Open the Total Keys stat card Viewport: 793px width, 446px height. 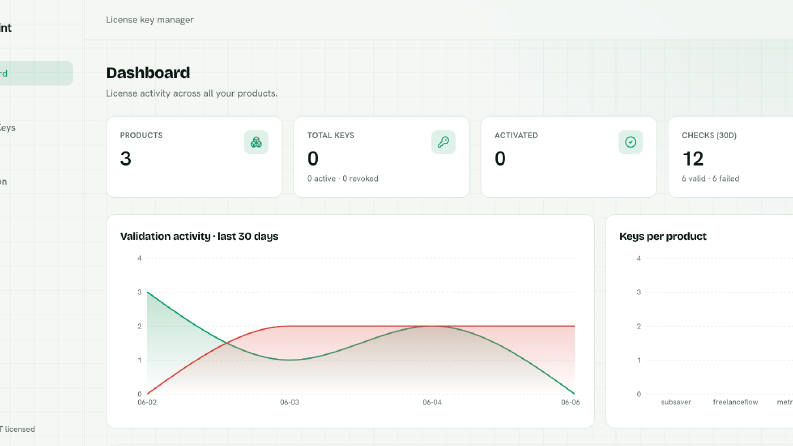(381, 157)
